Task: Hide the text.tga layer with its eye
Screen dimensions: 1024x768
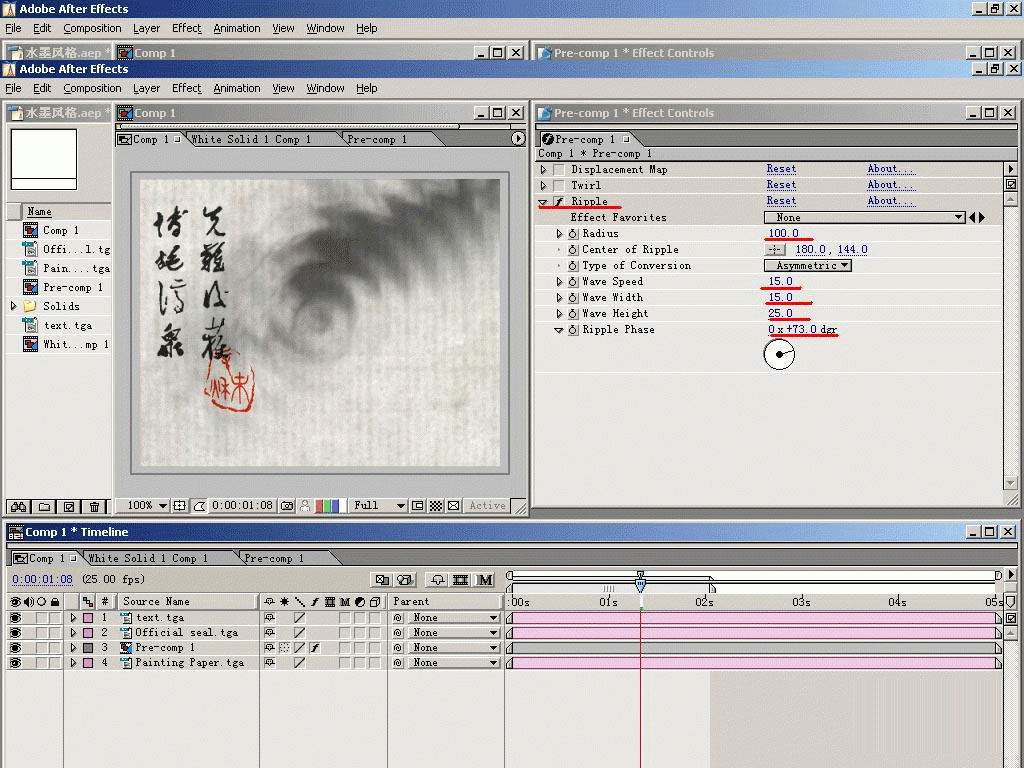Action: (15, 617)
